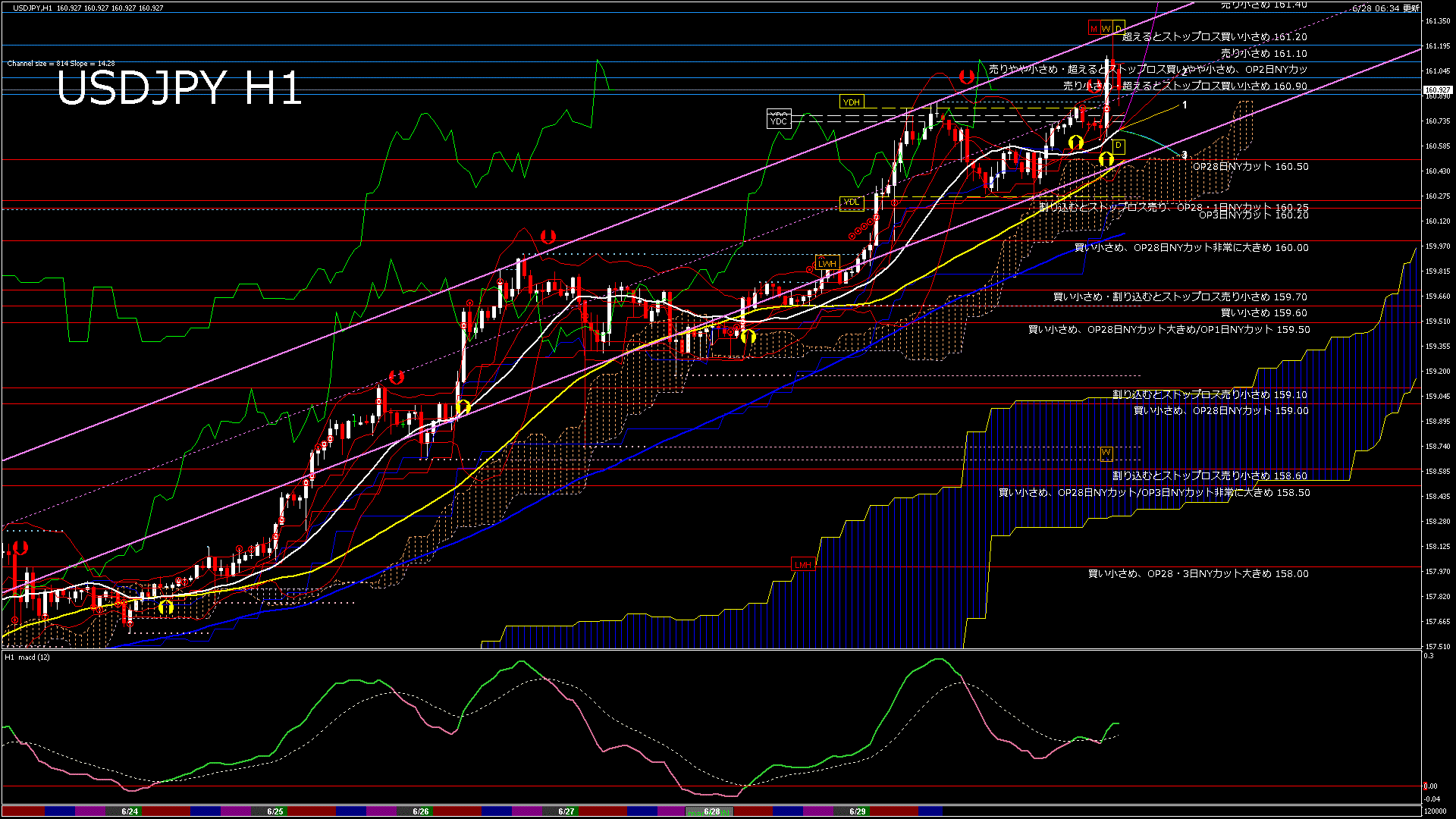Click the label ending in 非常に大きめ 160.00
The height and width of the screenshot is (819, 1456).
pos(1191,248)
